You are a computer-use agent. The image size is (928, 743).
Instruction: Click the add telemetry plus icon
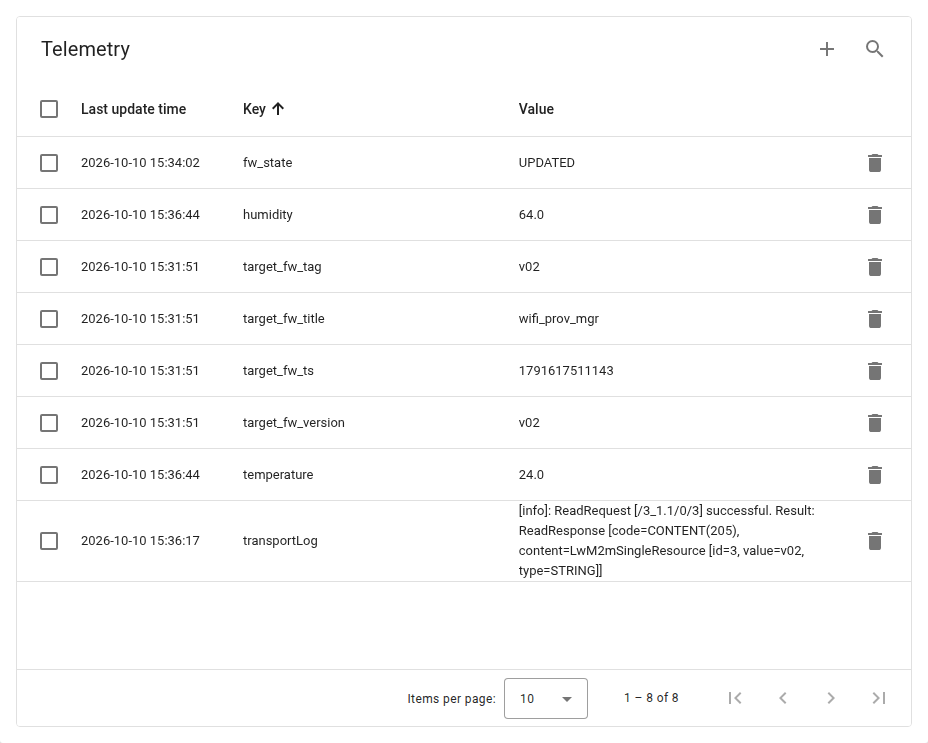click(827, 49)
